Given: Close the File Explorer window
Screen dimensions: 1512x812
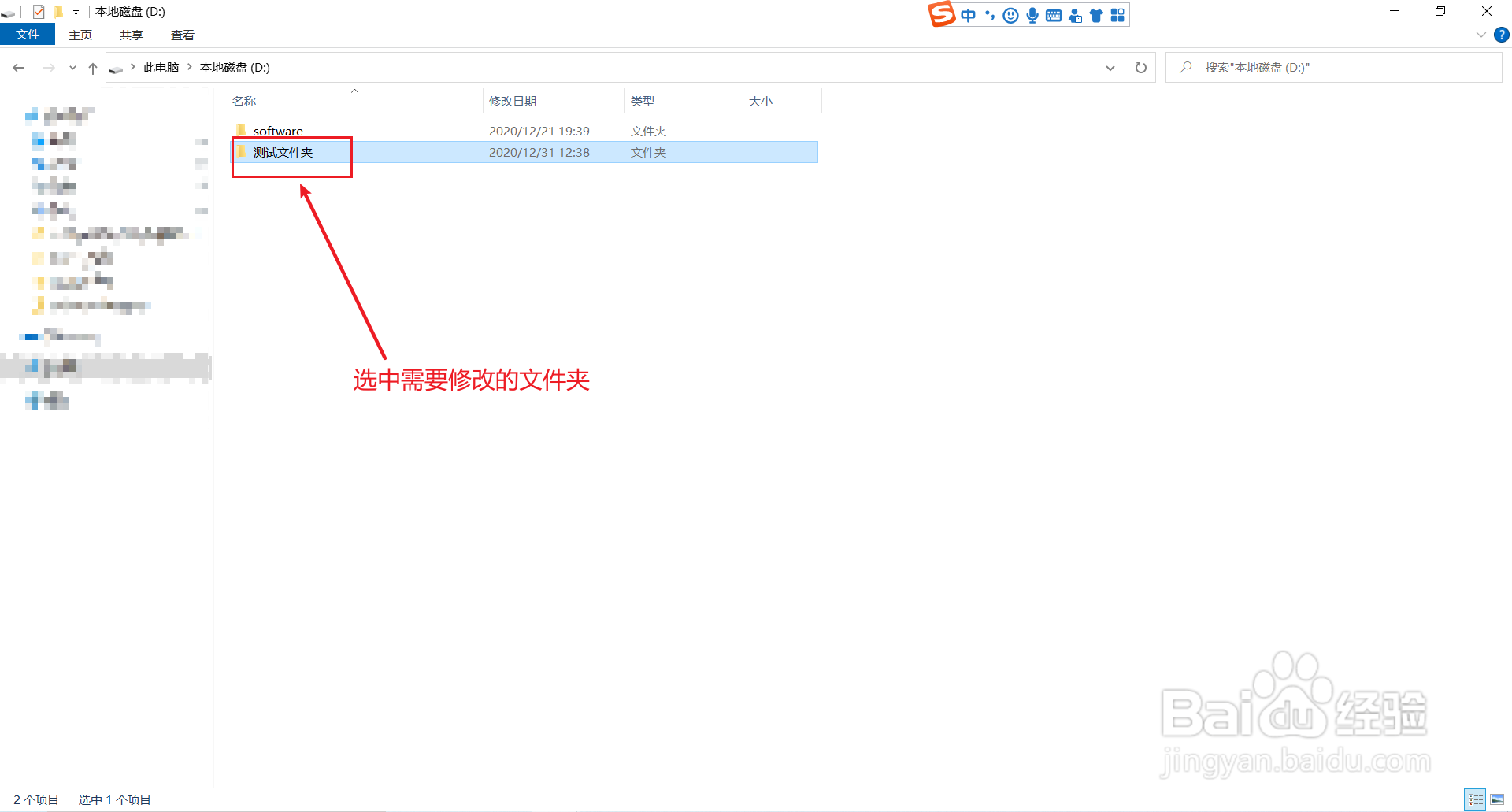Looking at the screenshot, I should click(x=1487, y=11).
